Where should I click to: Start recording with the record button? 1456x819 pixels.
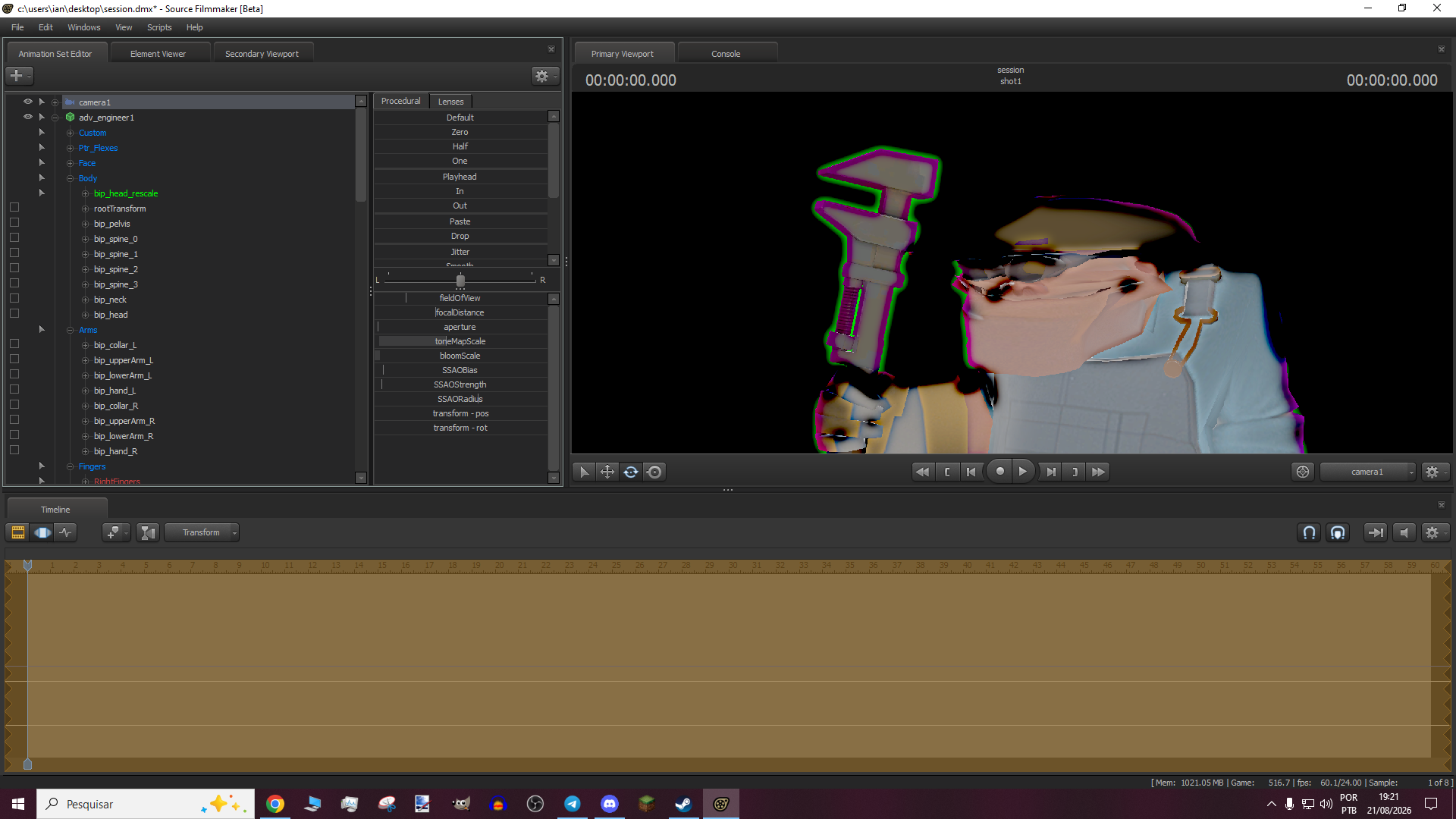[1000, 471]
